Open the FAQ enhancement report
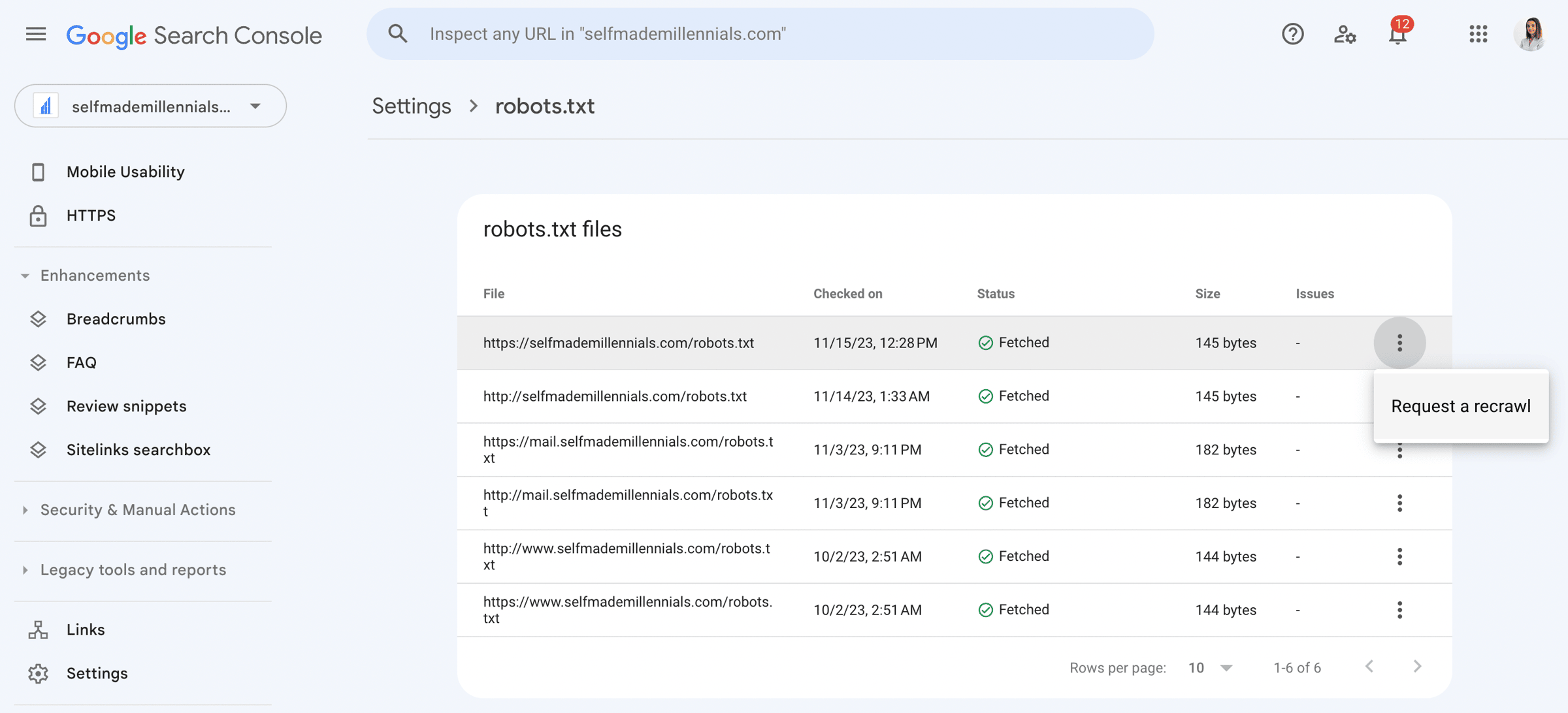Viewport: 1568px width, 713px height. point(82,362)
